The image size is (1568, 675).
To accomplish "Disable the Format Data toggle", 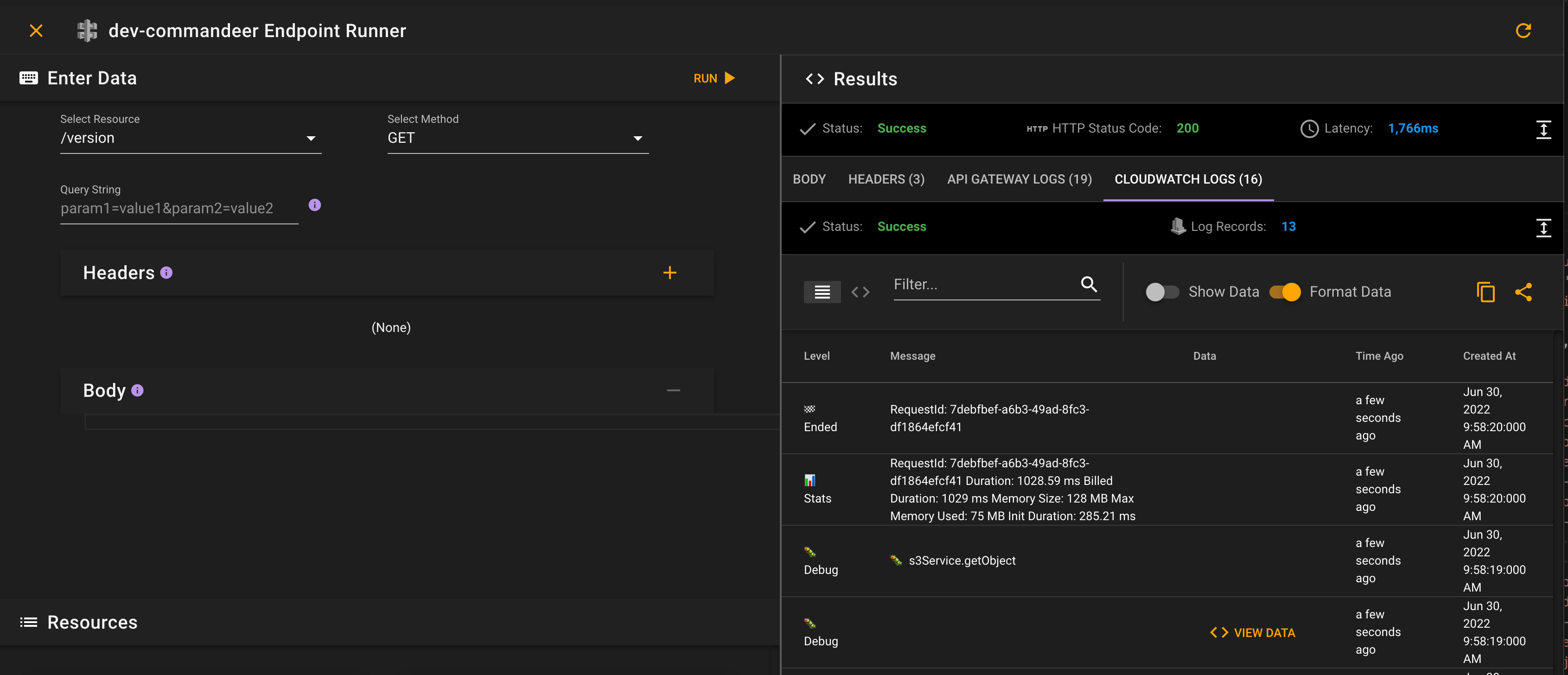I will click(x=1285, y=292).
